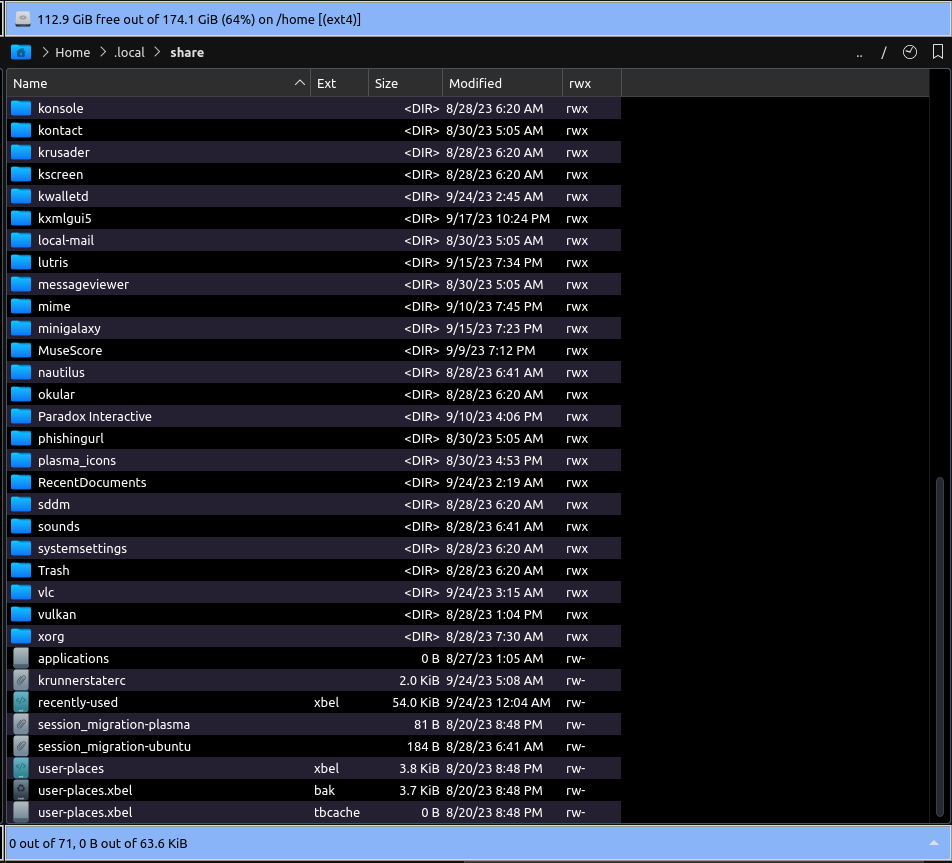This screenshot has height=863, width=952.
Task: Select the vulkan folder row
Action: click(314, 614)
